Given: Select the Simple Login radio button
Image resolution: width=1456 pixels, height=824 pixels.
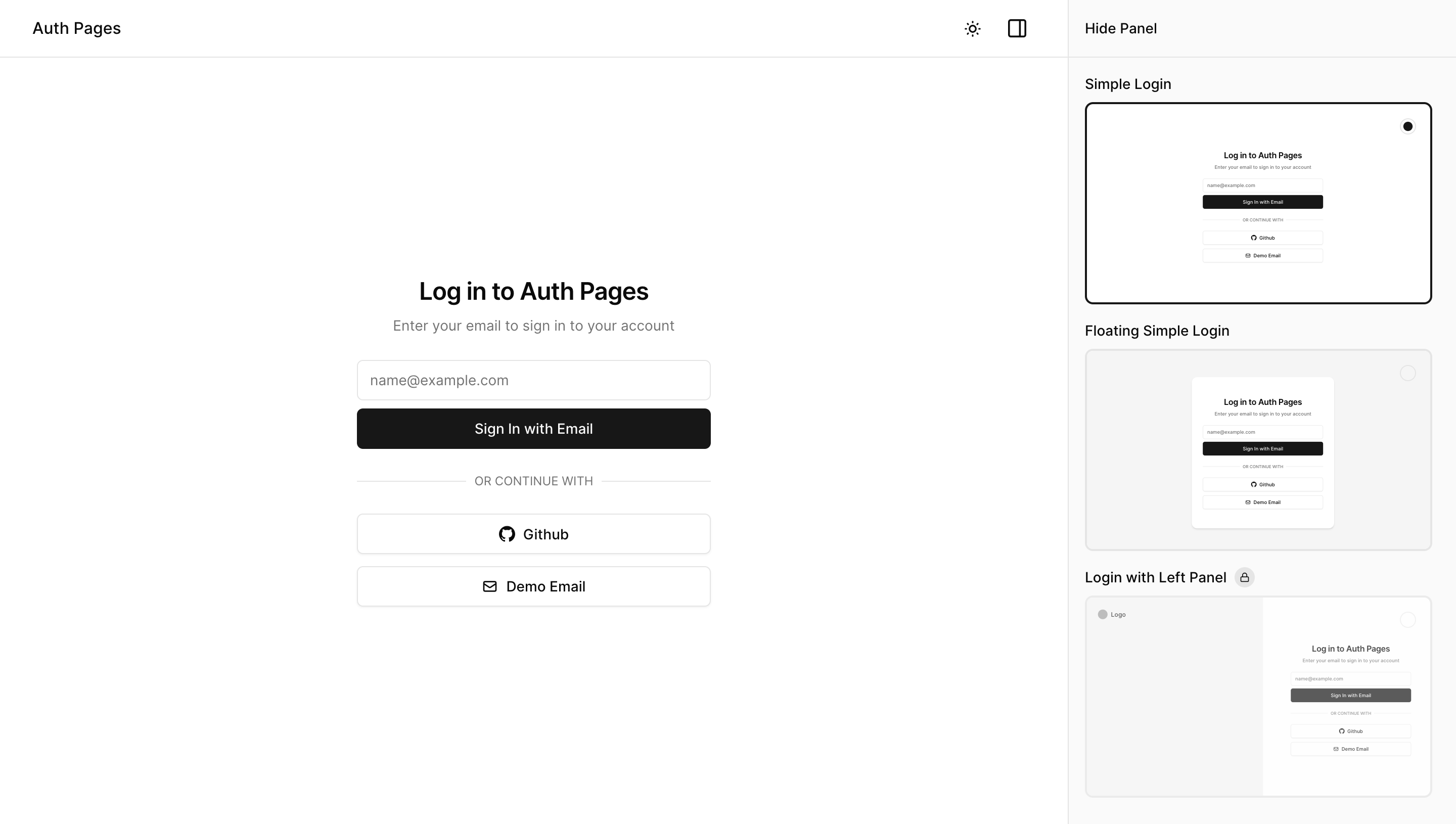Looking at the screenshot, I should click(x=1407, y=126).
